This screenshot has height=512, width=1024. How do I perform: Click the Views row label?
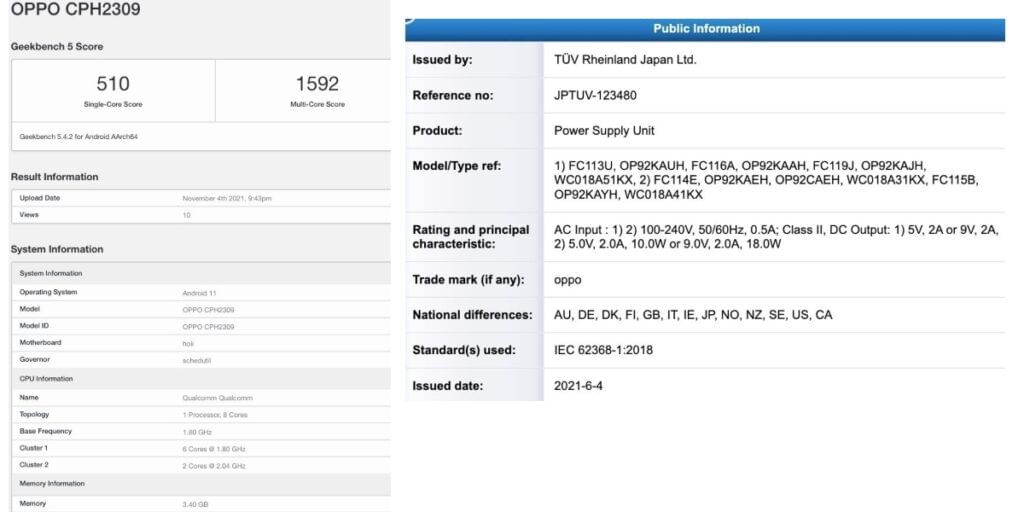(x=29, y=215)
